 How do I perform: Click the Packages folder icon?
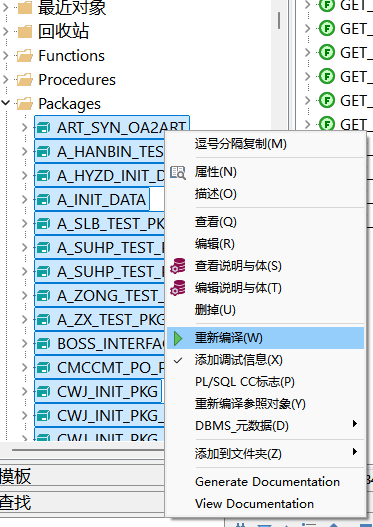[25, 104]
